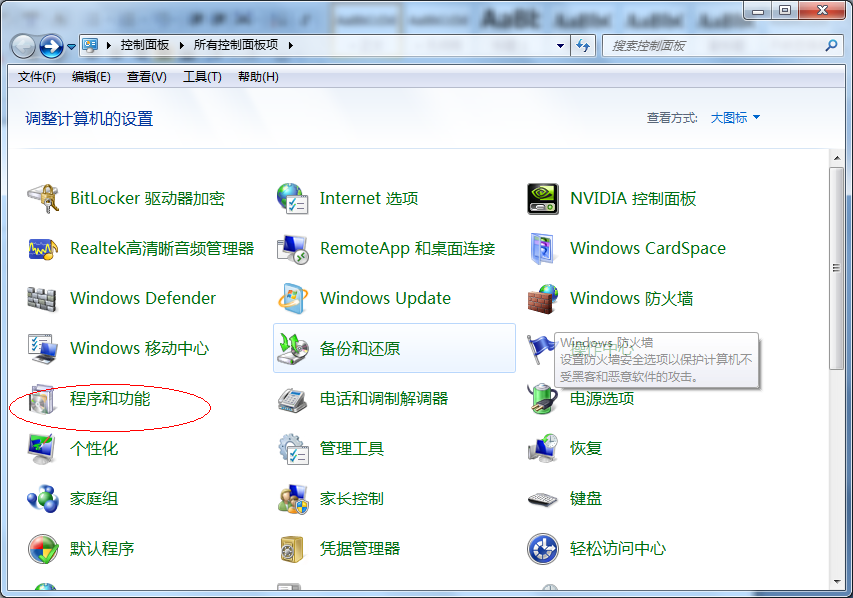Viewport: 853px width, 598px height.
Task: Open the 查看方式 大图标 dropdown
Action: pyautogui.click(x=735, y=118)
